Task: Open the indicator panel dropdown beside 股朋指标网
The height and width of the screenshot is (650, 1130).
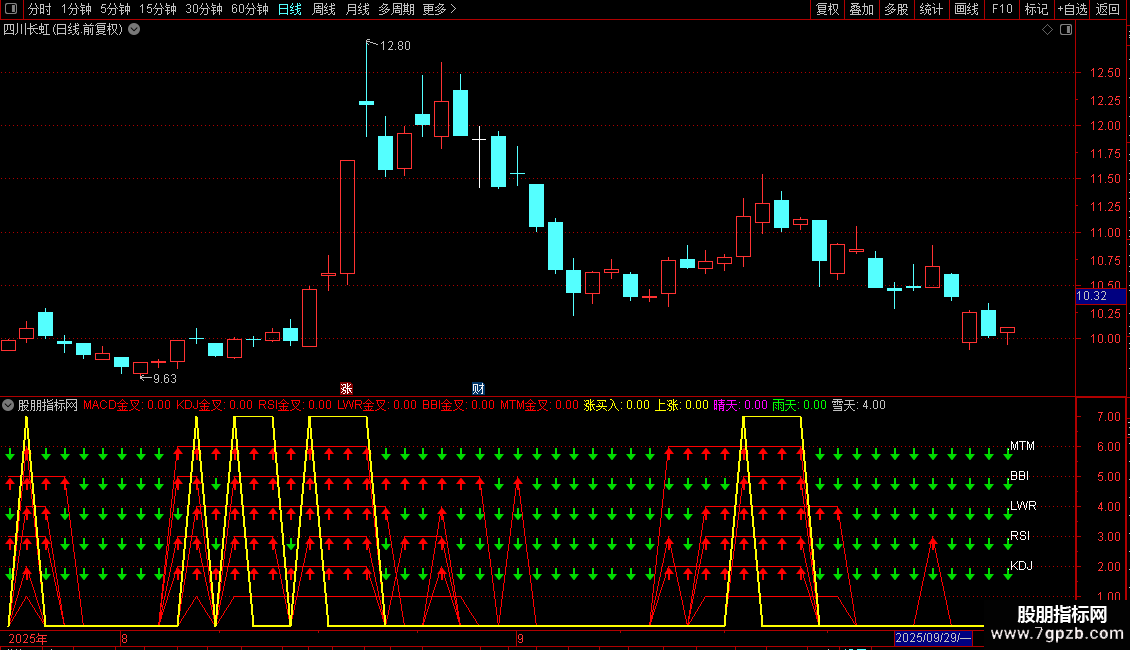Action: [8, 405]
